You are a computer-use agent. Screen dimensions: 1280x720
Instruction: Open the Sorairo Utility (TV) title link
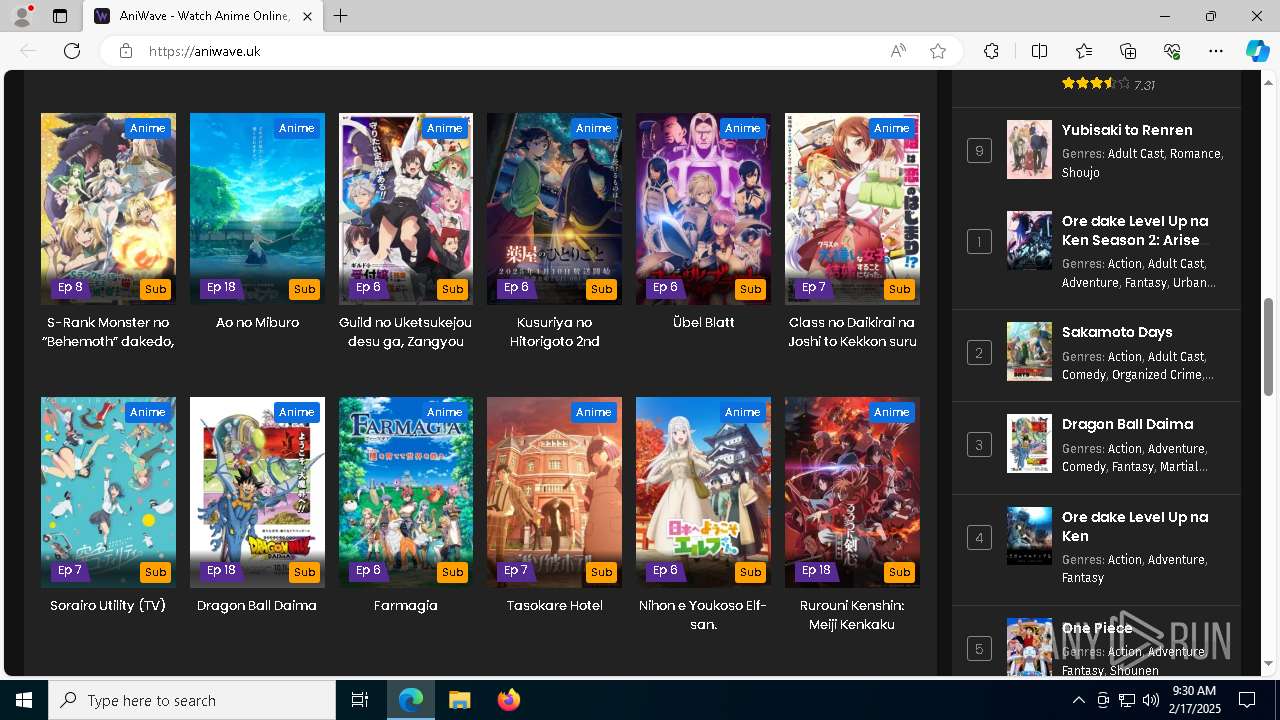pos(108,606)
